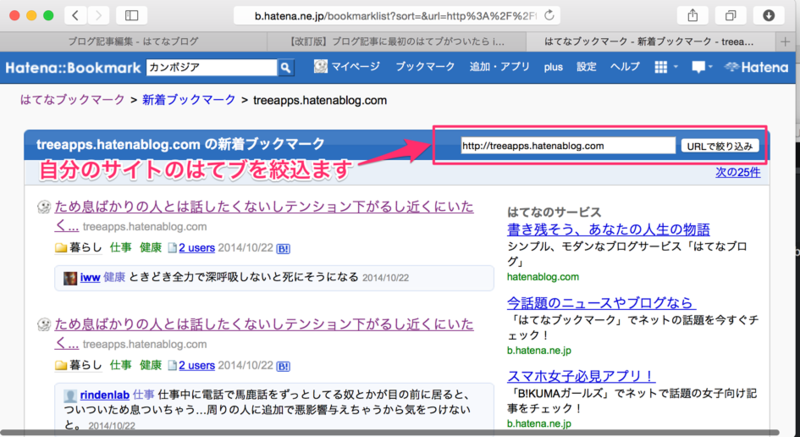This screenshot has height=437, width=800.
Task: Click the search magnifier button
Action: [286, 67]
